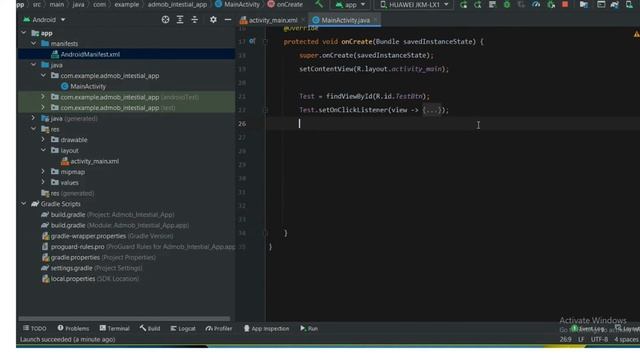The height and width of the screenshot is (360, 640).
Task: Open the Device Manager phone icon
Action: [629, 5]
